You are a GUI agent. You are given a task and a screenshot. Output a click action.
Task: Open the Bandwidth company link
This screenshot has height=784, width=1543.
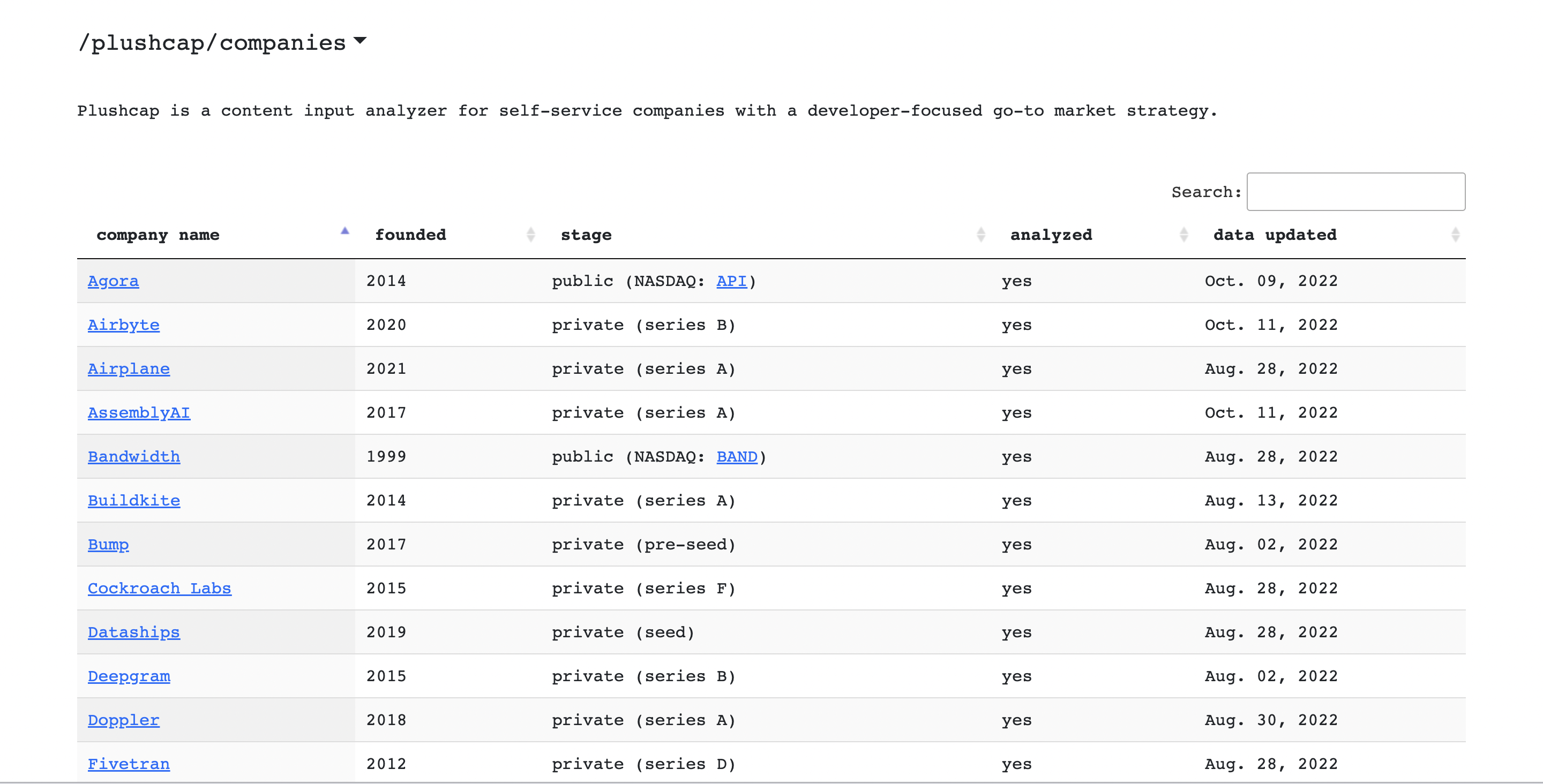(x=133, y=456)
